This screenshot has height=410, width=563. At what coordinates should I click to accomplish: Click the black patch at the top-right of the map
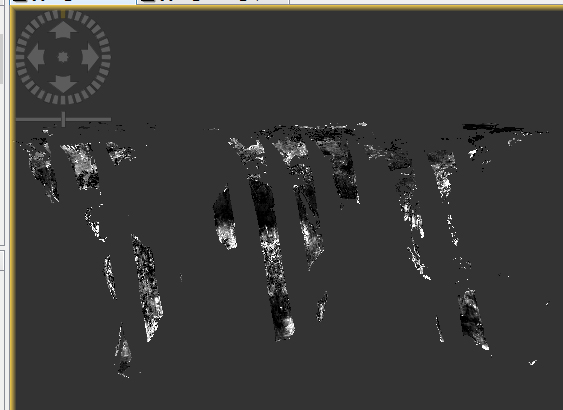tap(492, 128)
